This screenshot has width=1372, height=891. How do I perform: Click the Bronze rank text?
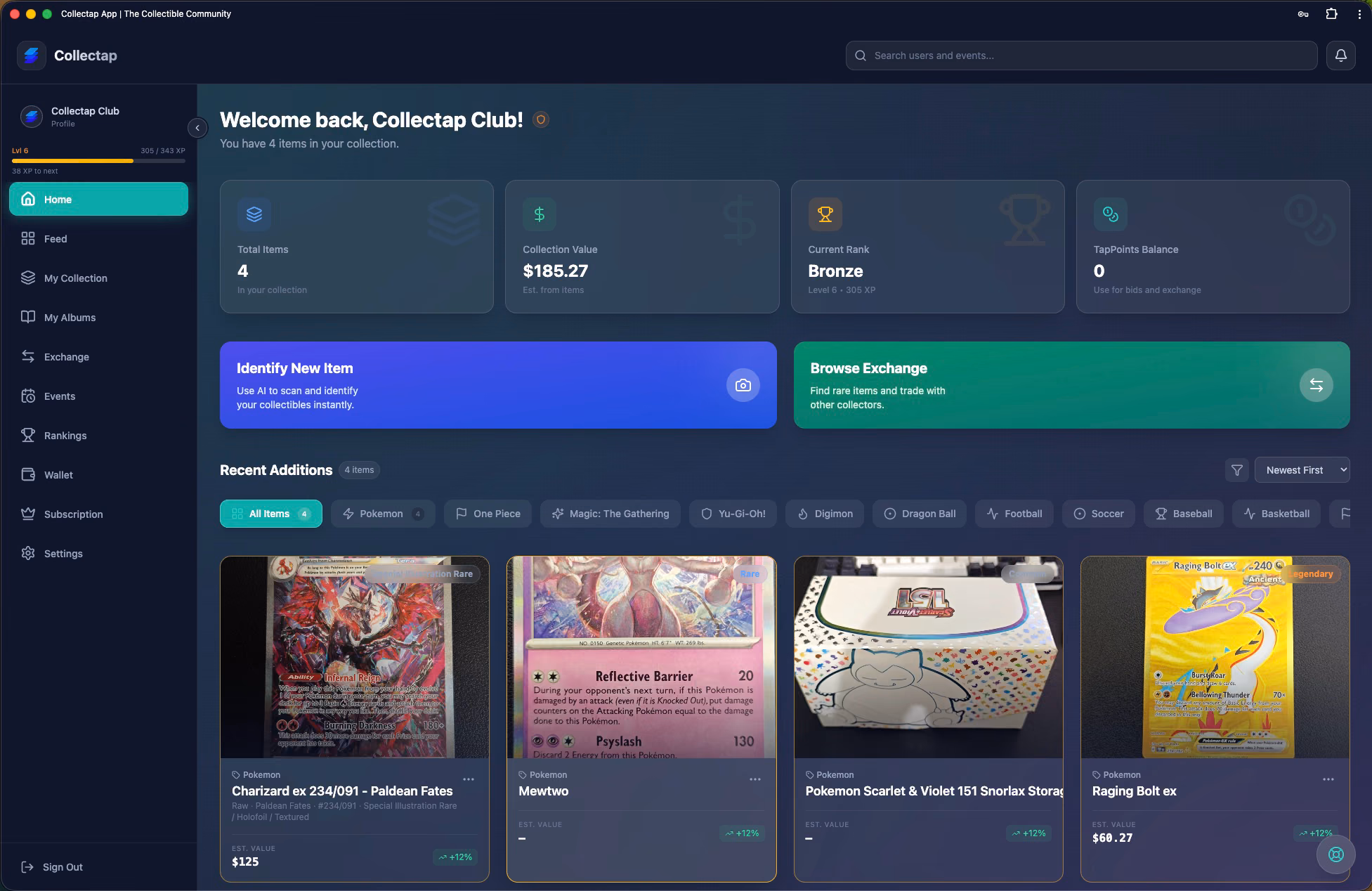click(x=835, y=271)
